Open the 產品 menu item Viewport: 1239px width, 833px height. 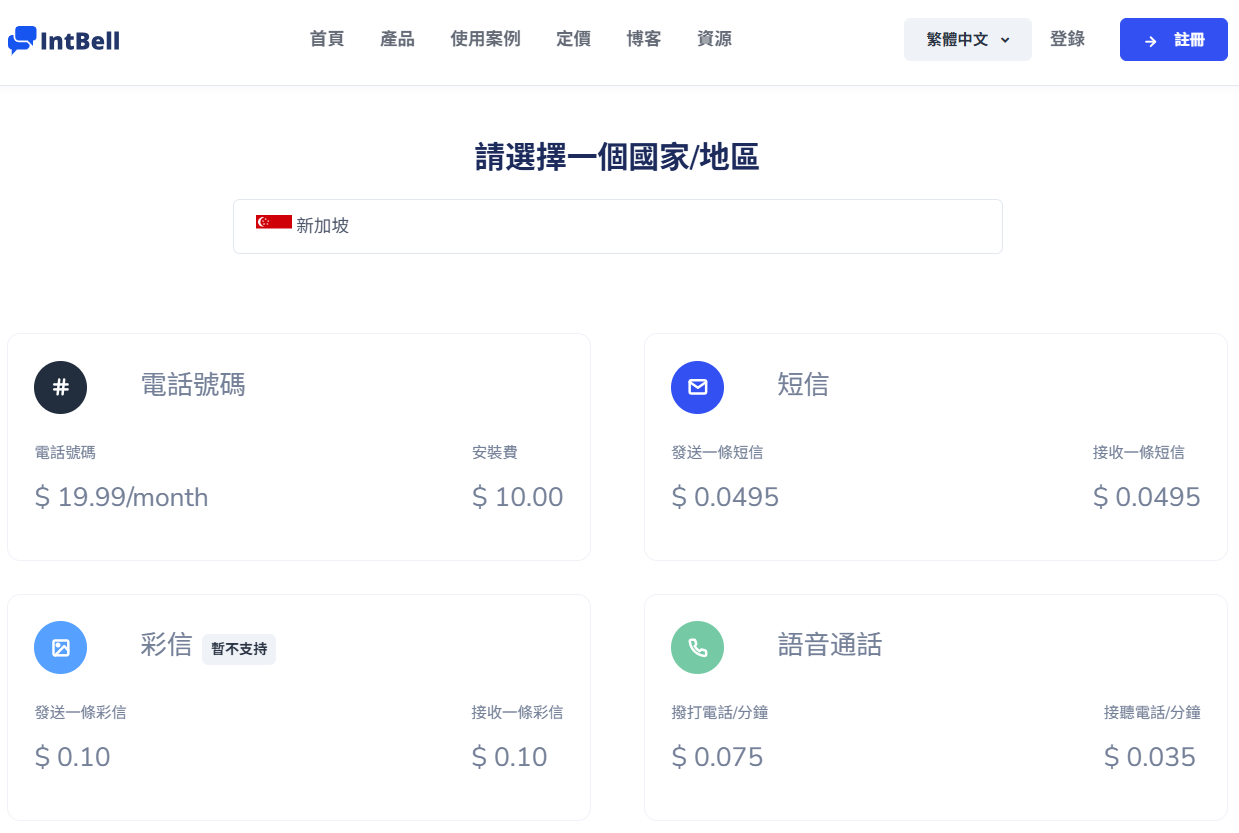[397, 39]
